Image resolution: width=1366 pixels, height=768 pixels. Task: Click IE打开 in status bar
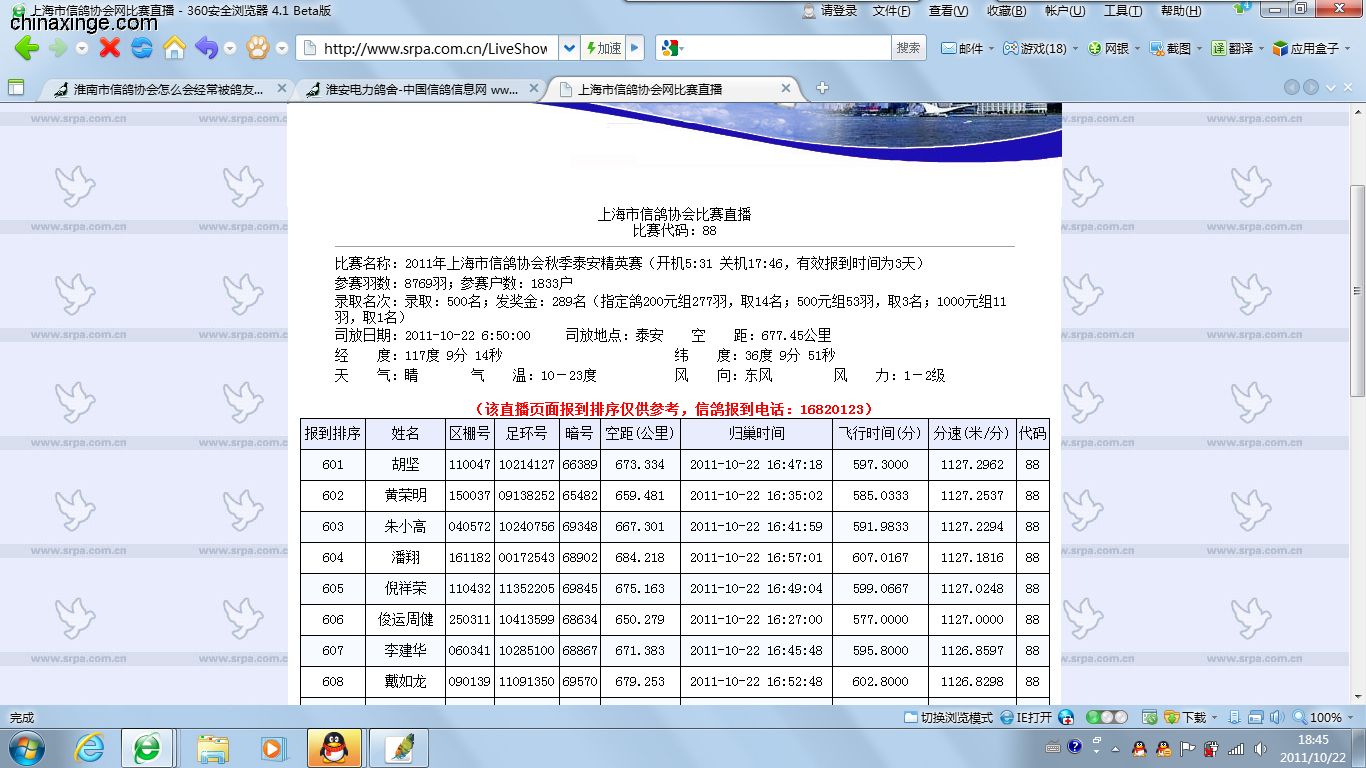pos(1026,717)
